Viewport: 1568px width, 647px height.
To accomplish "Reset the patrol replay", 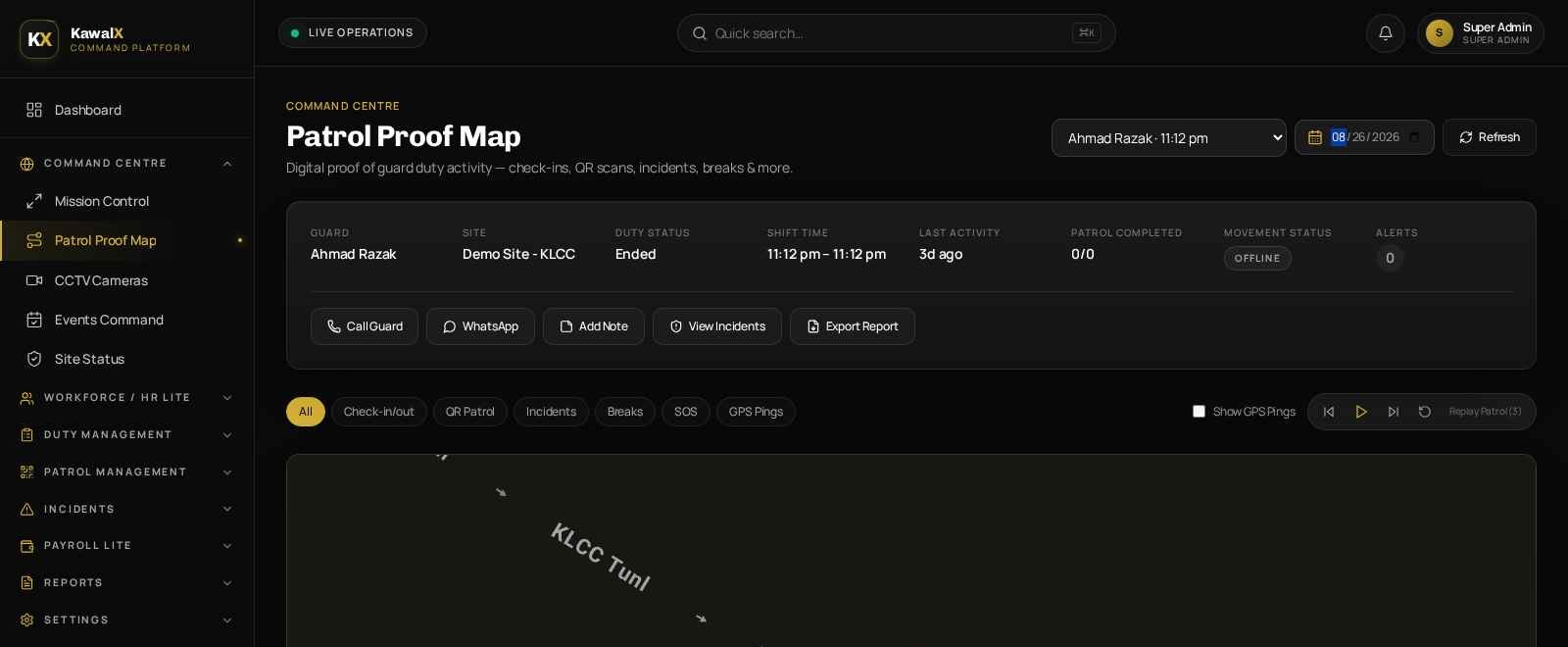I will point(1425,412).
